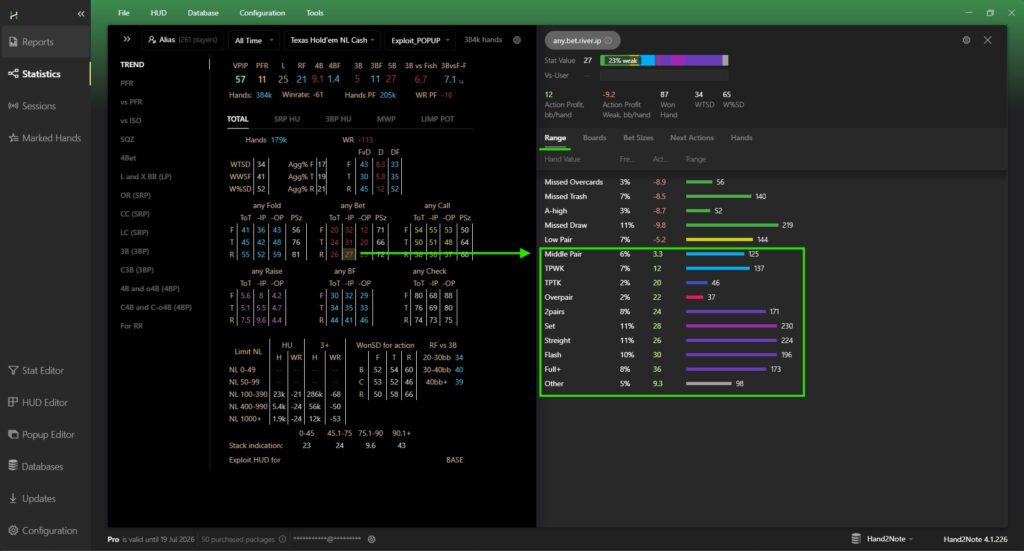Open the Popup Editor
Screen dimensions: 1024x551
[47, 435]
